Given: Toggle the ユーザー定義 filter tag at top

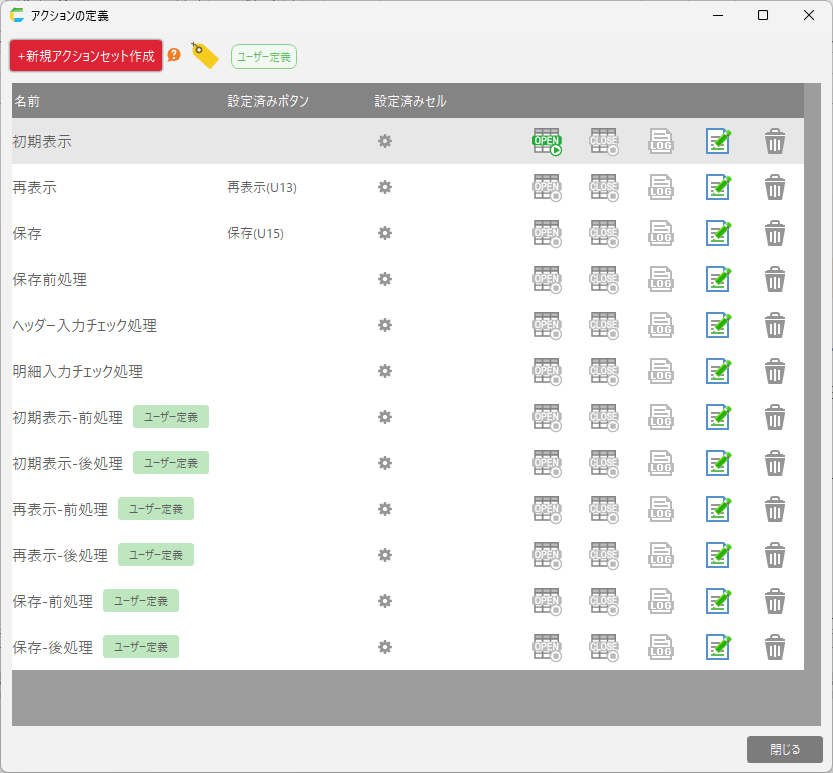Looking at the screenshot, I should pyautogui.click(x=264, y=57).
